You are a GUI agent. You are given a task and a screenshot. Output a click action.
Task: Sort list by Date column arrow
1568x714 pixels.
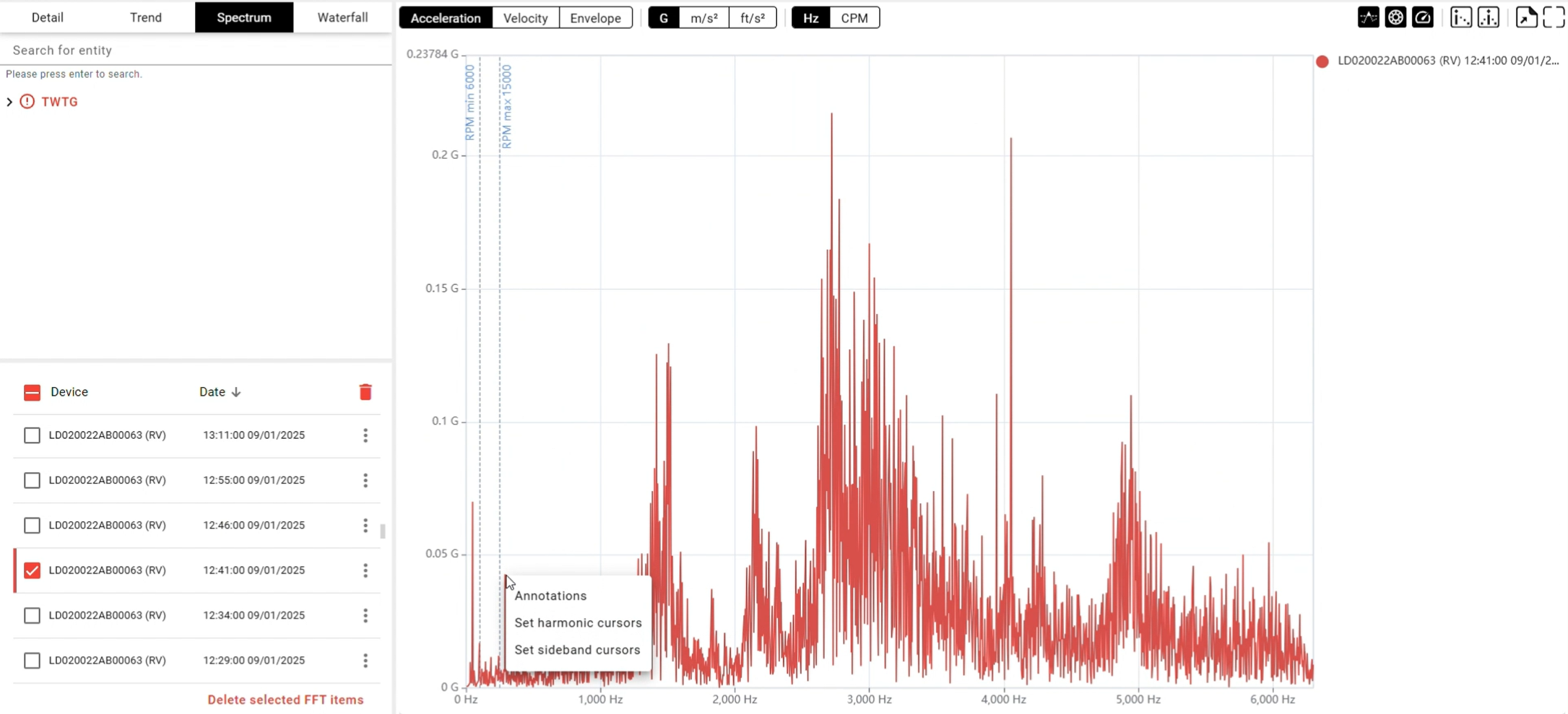236,392
